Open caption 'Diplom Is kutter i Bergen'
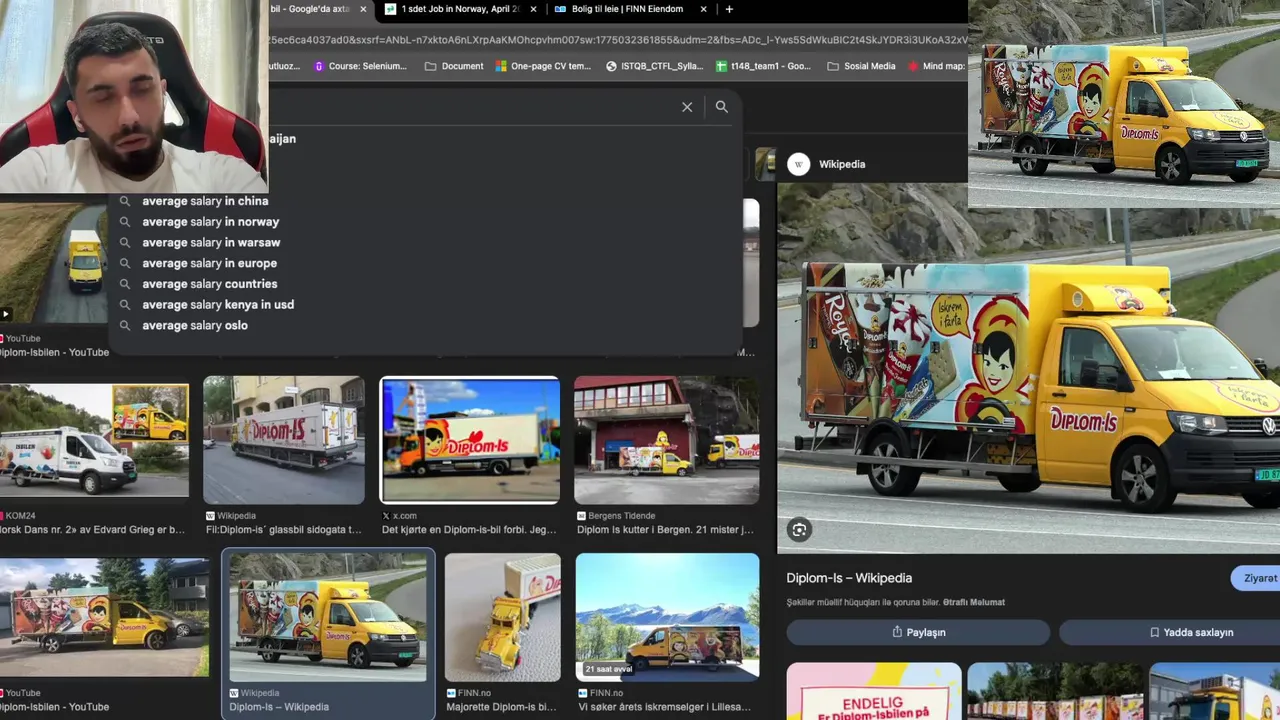Image resolution: width=1280 pixels, height=720 pixels. pyautogui.click(x=665, y=530)
